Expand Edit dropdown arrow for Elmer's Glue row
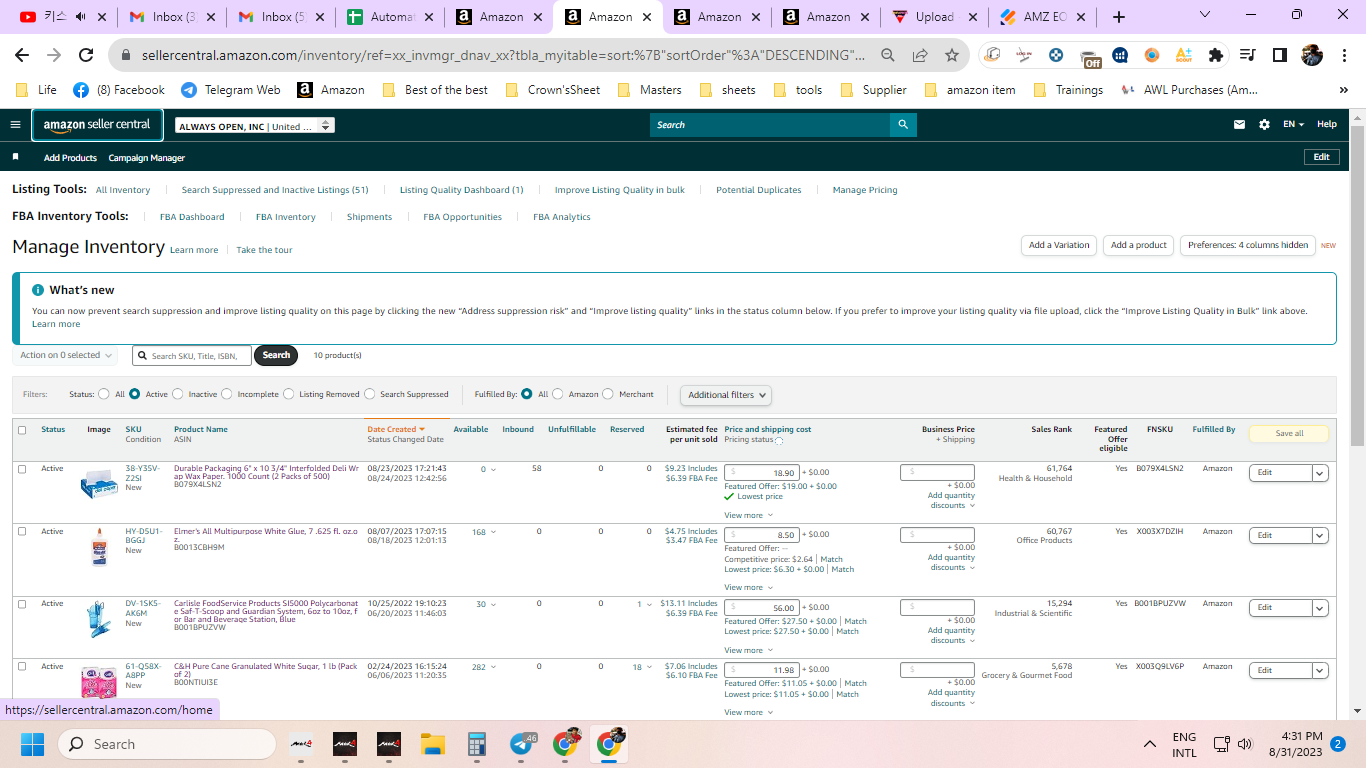This screenshot has width=1366, height=768. pyautogui.click(x=1320, y=536)
